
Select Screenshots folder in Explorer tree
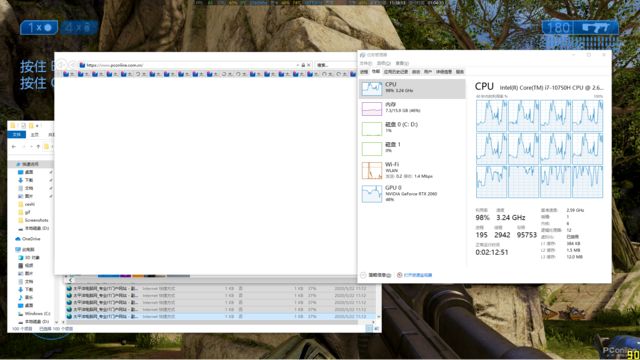[36, 220]
